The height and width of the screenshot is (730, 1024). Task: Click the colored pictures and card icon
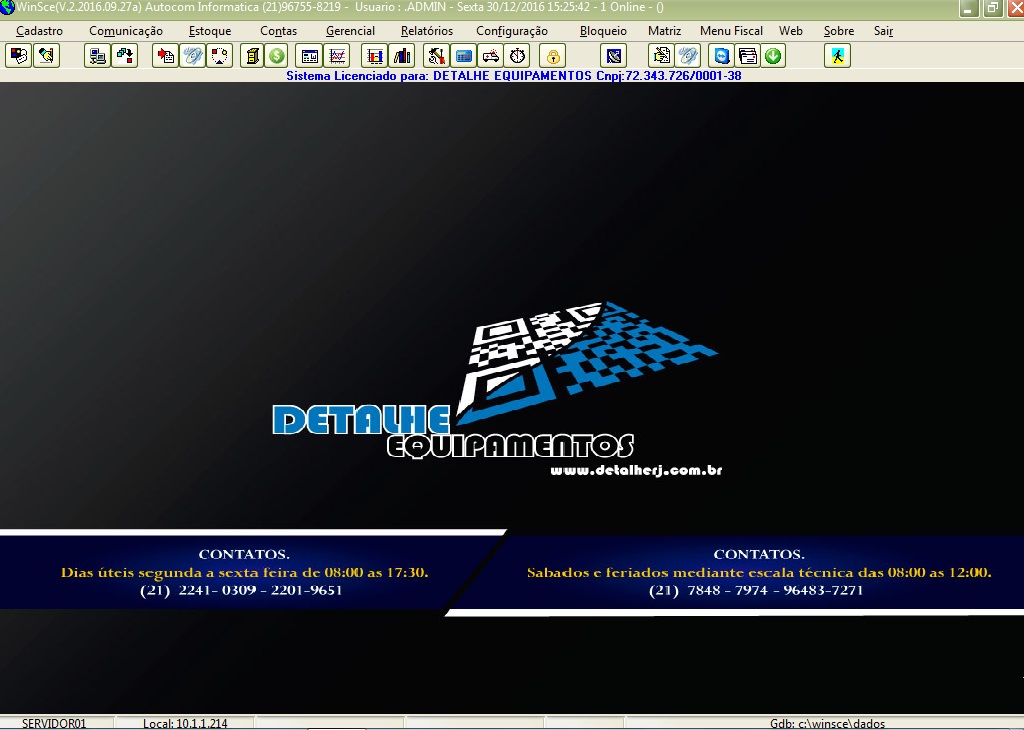[19, 56]
